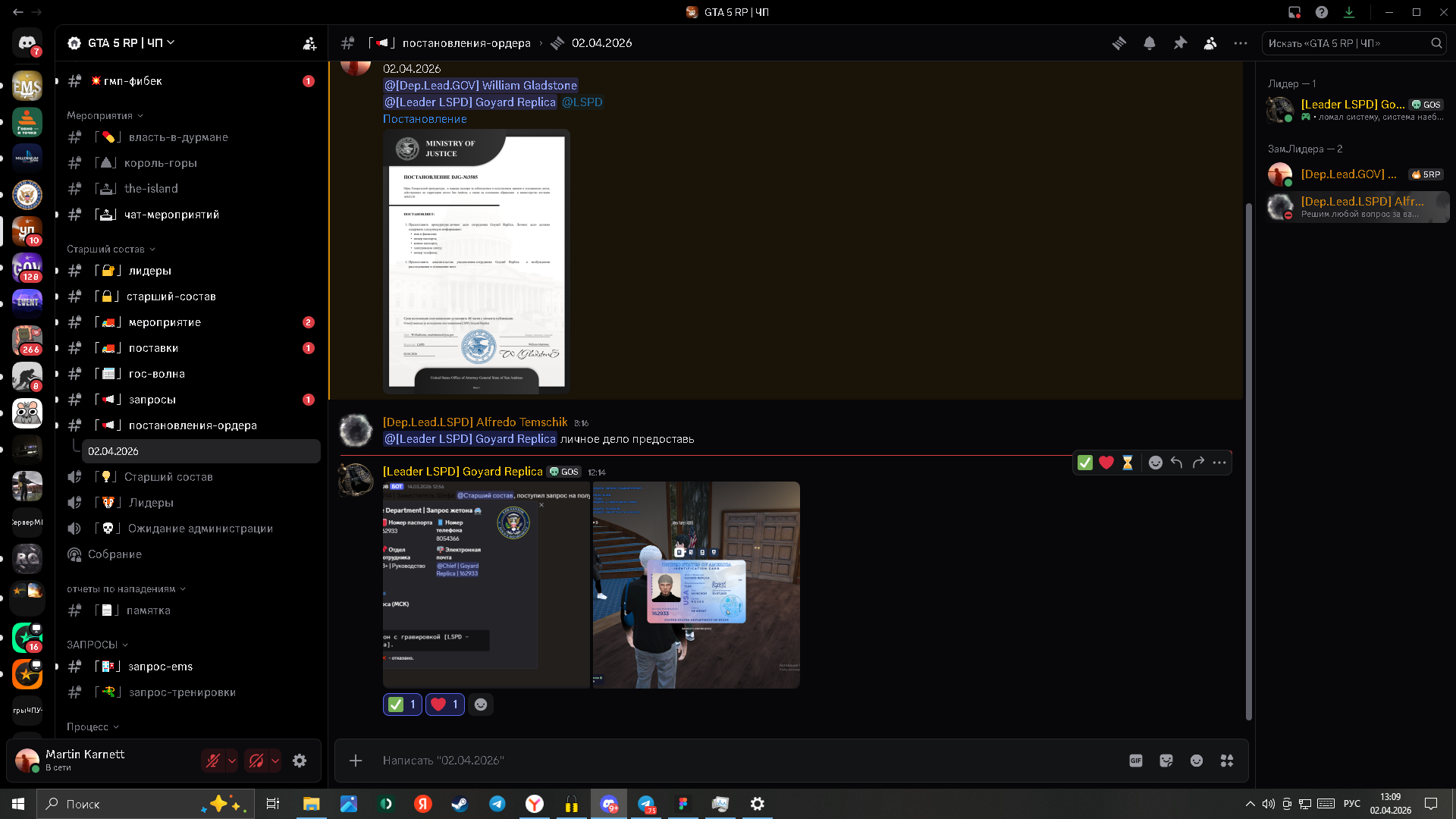Open user settings gear icon

300,761
